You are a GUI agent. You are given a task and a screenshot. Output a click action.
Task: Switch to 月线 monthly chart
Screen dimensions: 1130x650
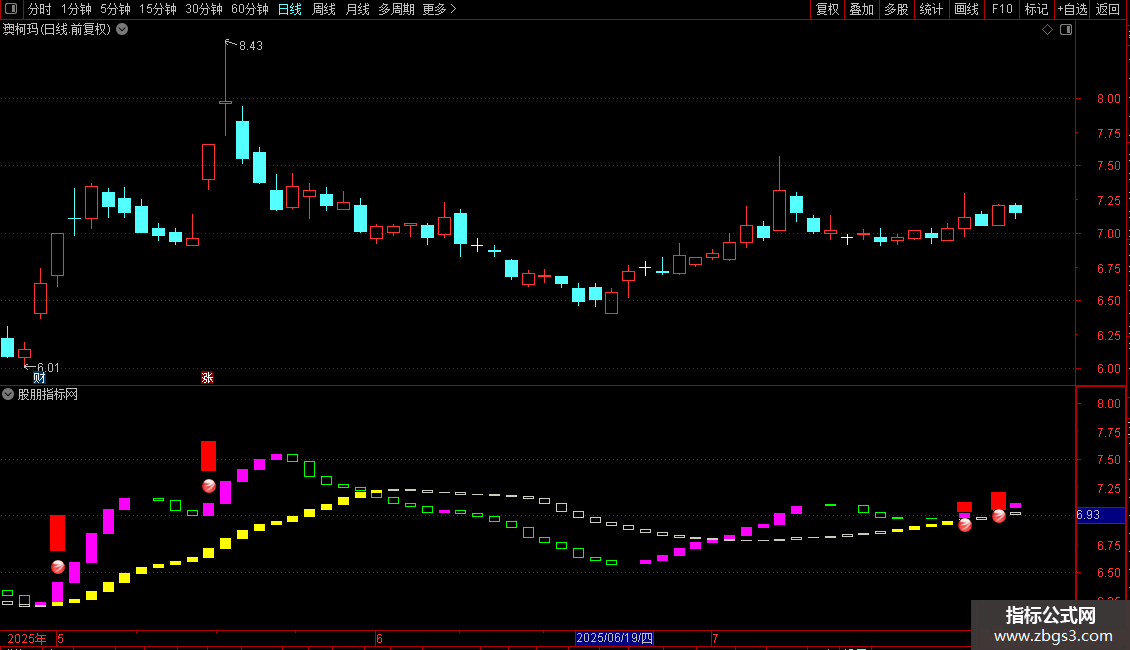pyautogui.click(x=357, y=9)
